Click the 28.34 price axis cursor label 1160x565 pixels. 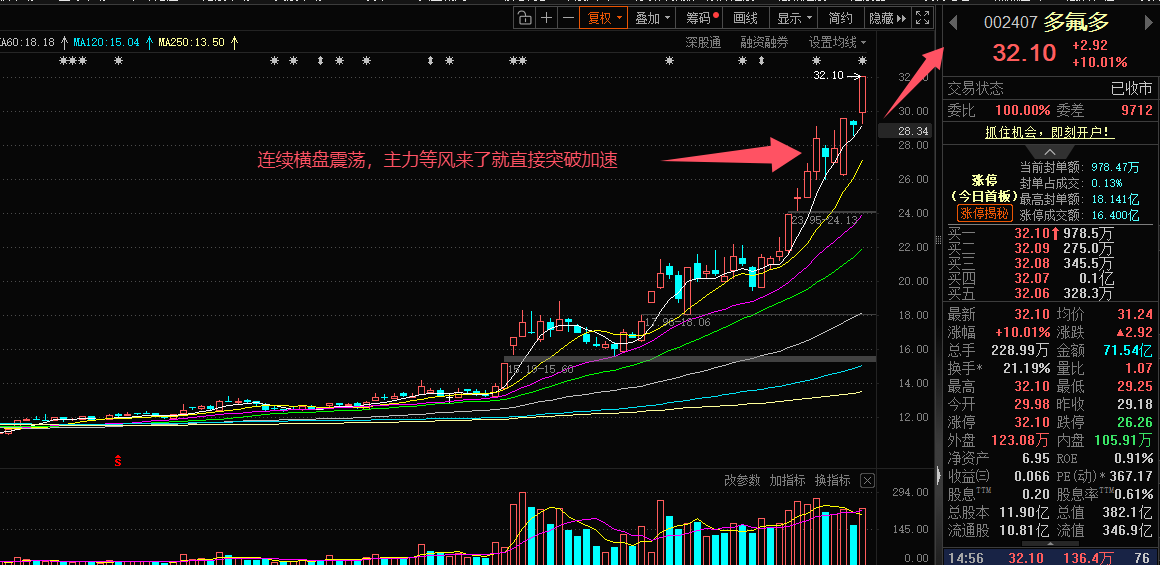coord(907,131)
